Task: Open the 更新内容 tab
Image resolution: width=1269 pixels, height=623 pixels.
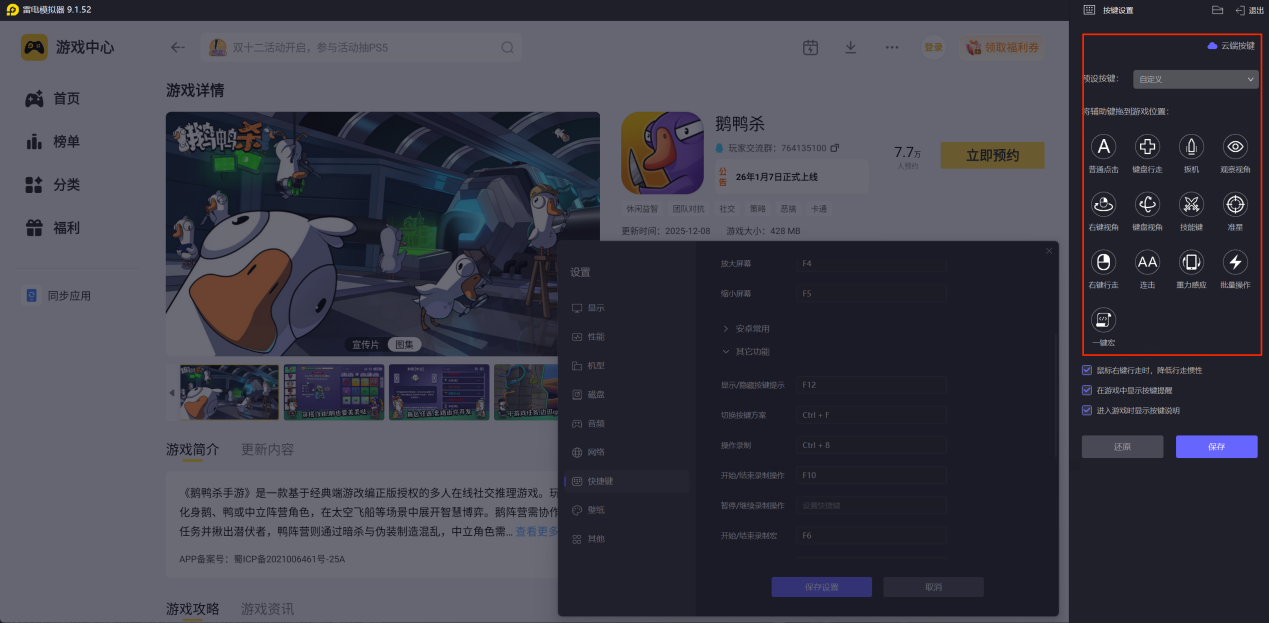Action: click(268, 450)
